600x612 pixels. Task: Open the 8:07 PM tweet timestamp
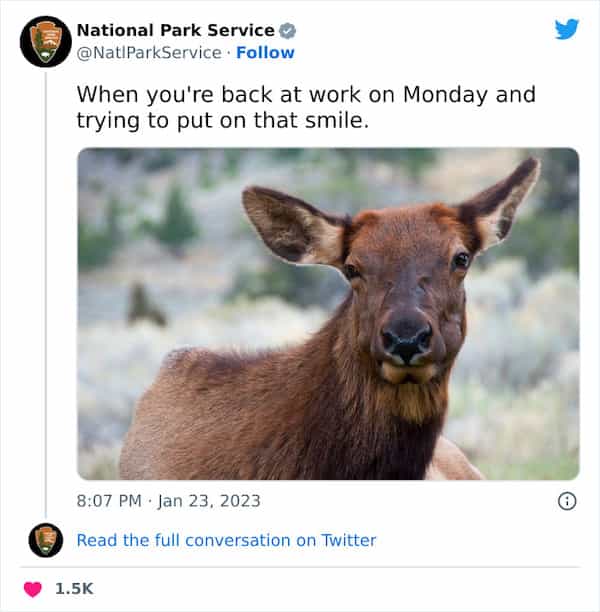[109, 500]
